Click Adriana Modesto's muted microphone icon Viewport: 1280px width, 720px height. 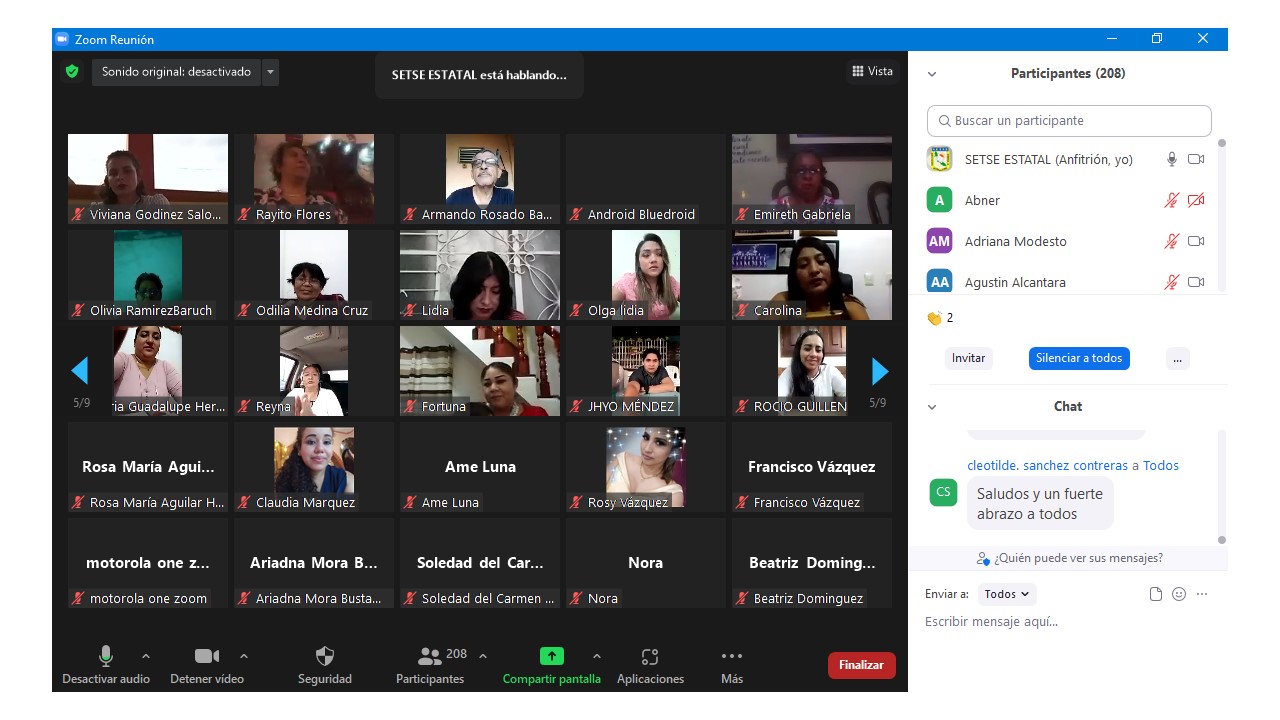point(1172,241)
